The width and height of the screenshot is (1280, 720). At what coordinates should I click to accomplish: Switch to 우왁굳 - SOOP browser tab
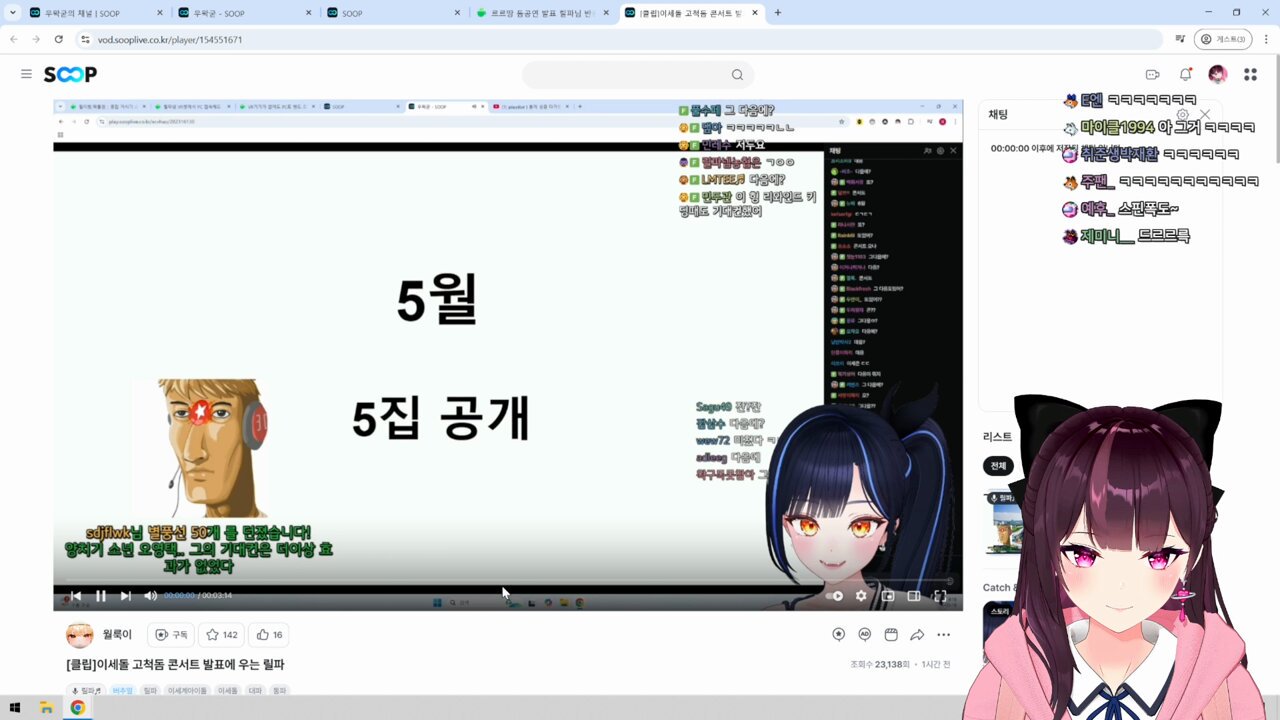tap(245, 13)
